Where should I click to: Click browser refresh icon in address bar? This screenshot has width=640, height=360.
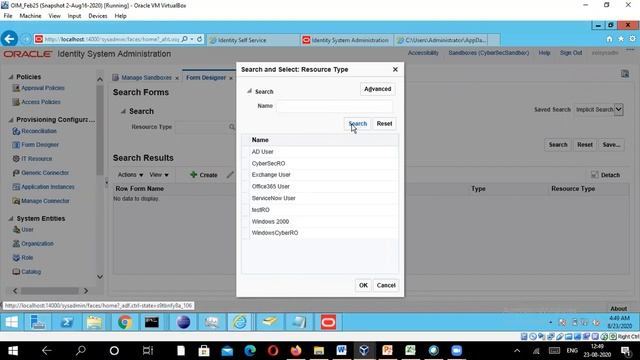tap(199, 39)
